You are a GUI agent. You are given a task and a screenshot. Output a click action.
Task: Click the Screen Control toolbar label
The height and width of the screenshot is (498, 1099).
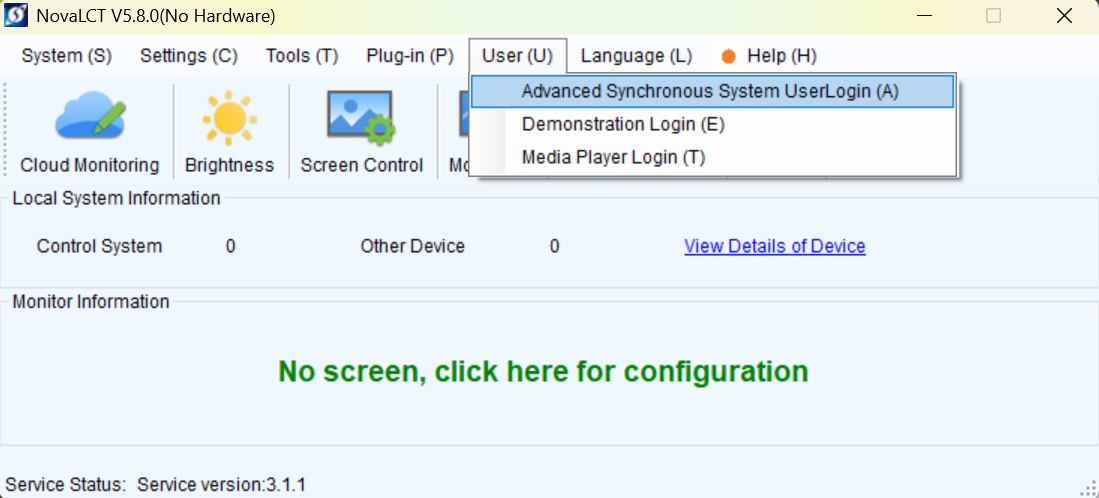pyautogui.click(x=362, y=165)
